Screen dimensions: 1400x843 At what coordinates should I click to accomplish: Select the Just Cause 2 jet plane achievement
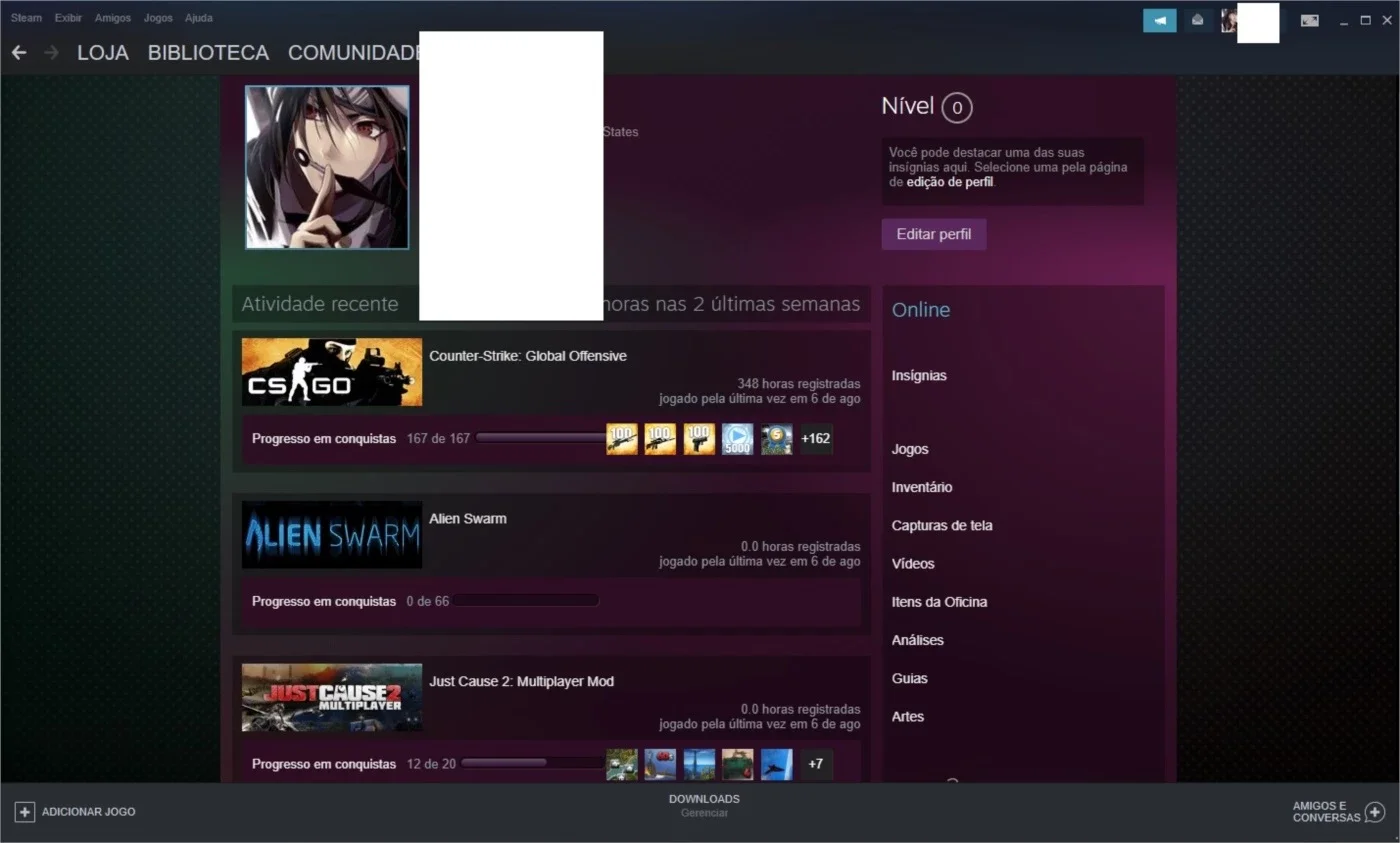(776, 764)
